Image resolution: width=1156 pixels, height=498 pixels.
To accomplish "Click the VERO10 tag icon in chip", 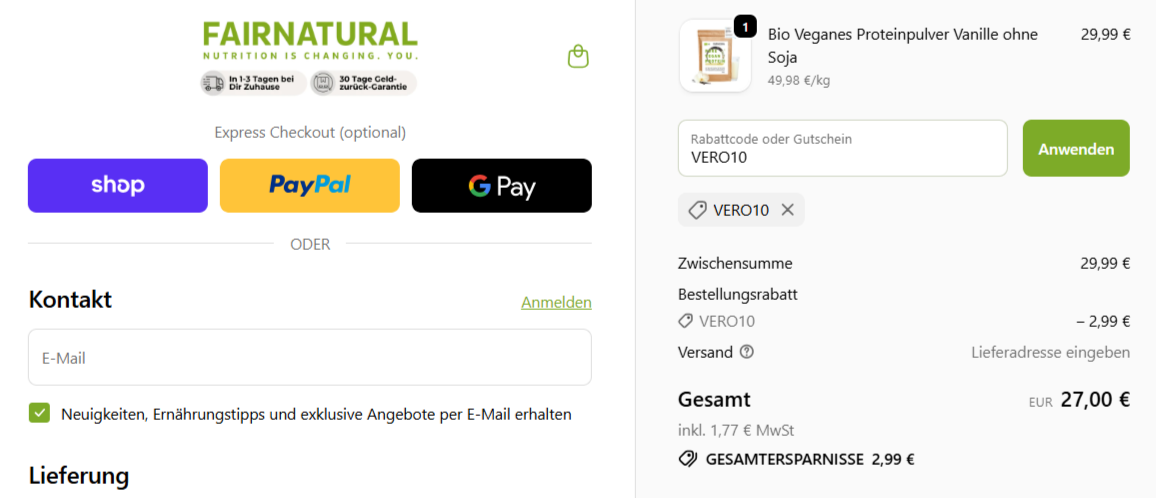I will [697, 210].
